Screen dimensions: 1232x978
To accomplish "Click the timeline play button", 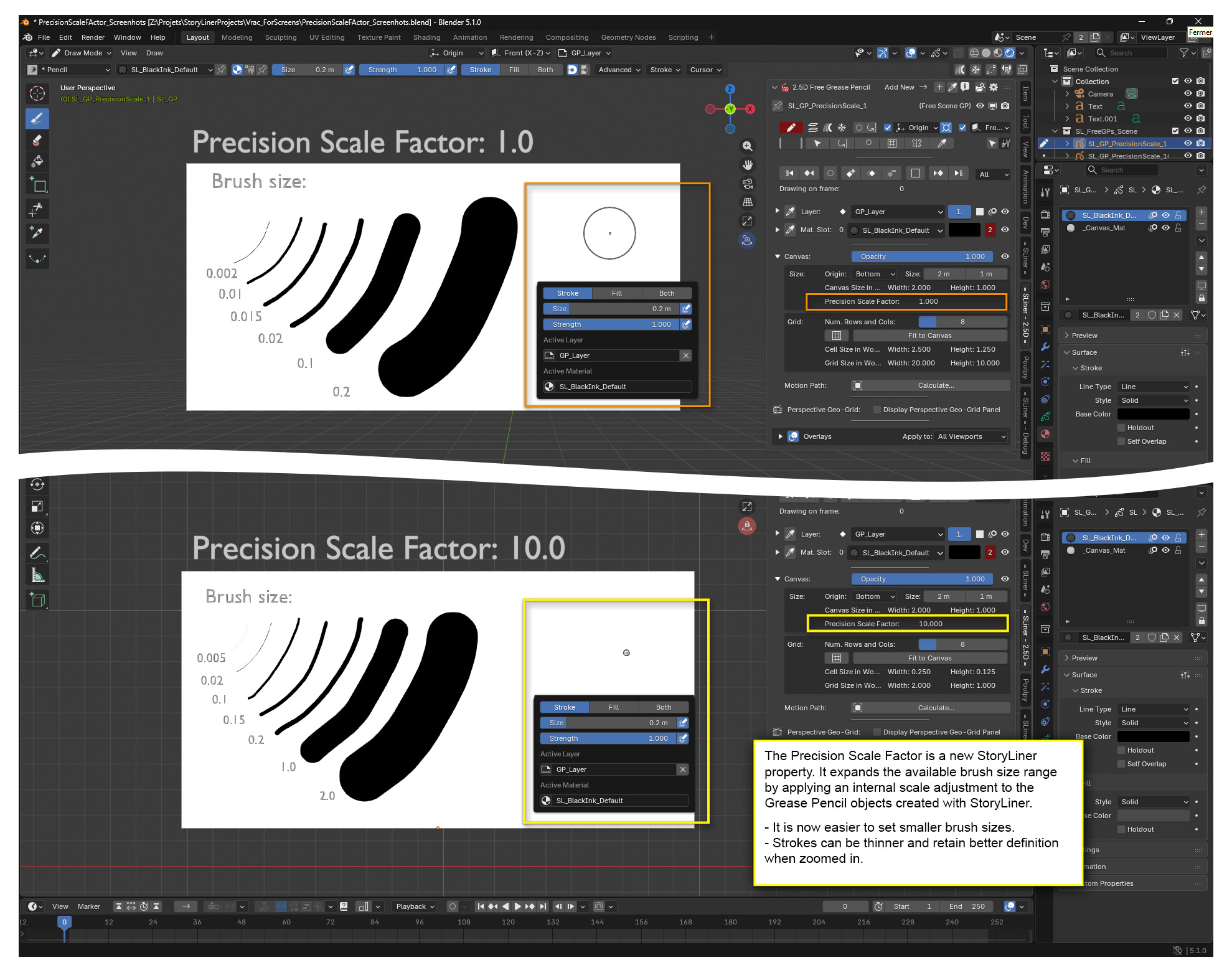I will (517, 906).
